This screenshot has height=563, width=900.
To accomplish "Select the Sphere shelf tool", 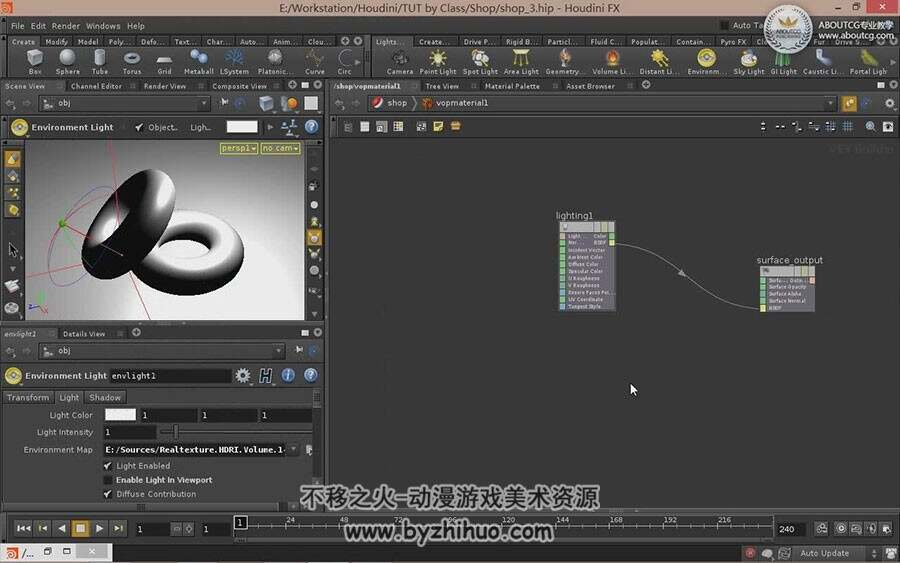I will [x=68, y=61].
